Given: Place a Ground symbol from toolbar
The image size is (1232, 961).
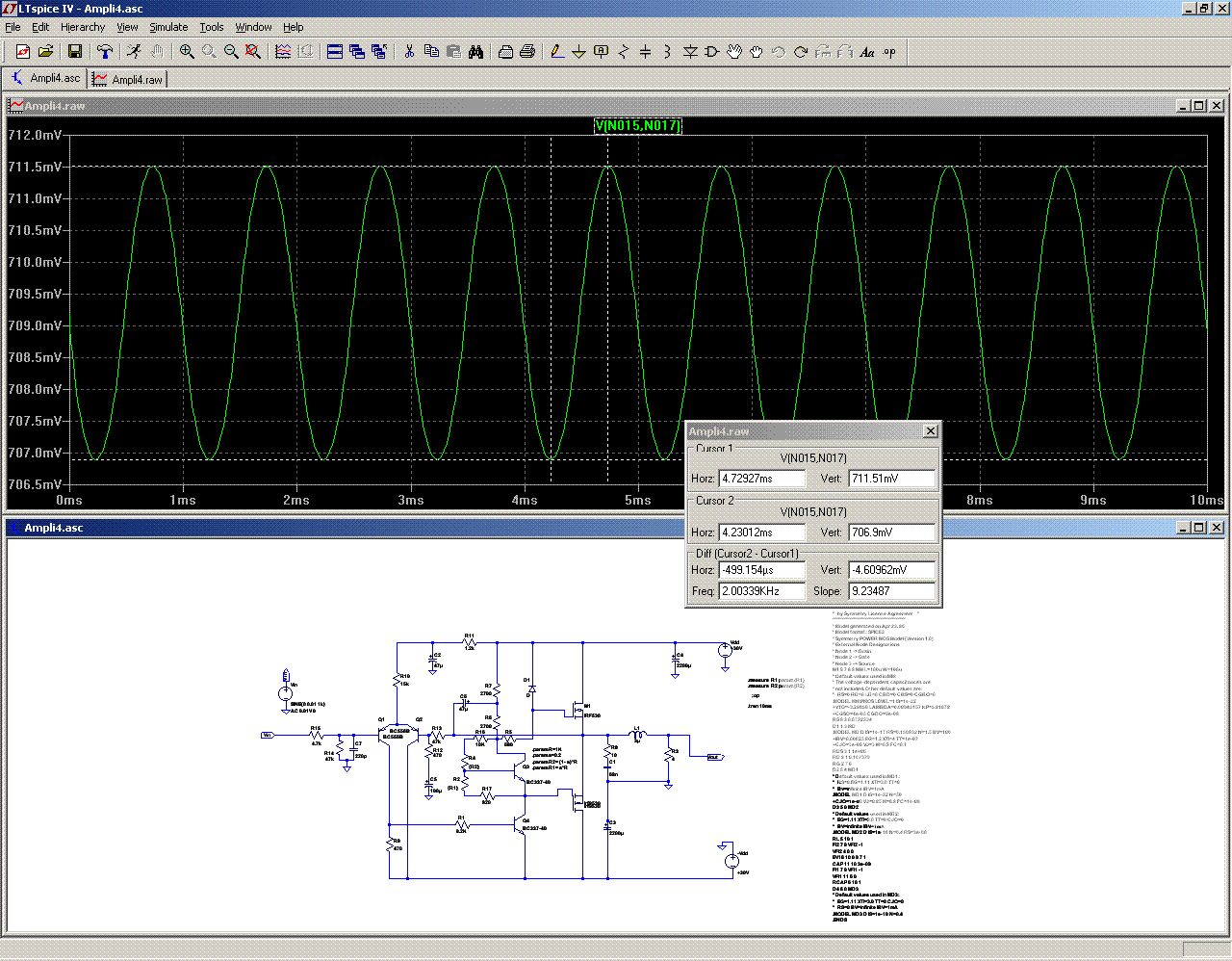Looking at the screenshot, I should point(578,52).
